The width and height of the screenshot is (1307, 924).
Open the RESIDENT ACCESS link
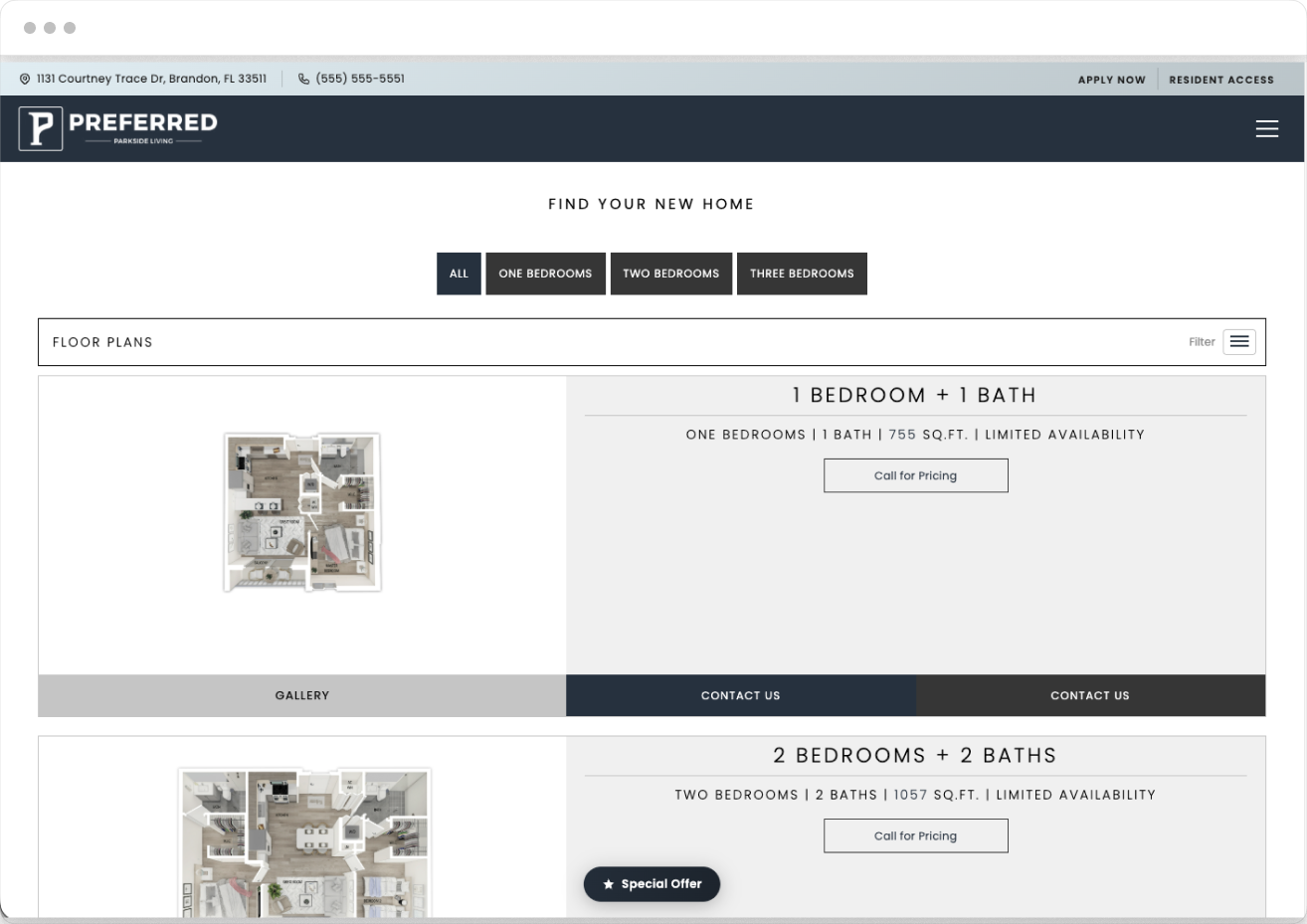coord(1221,80)
